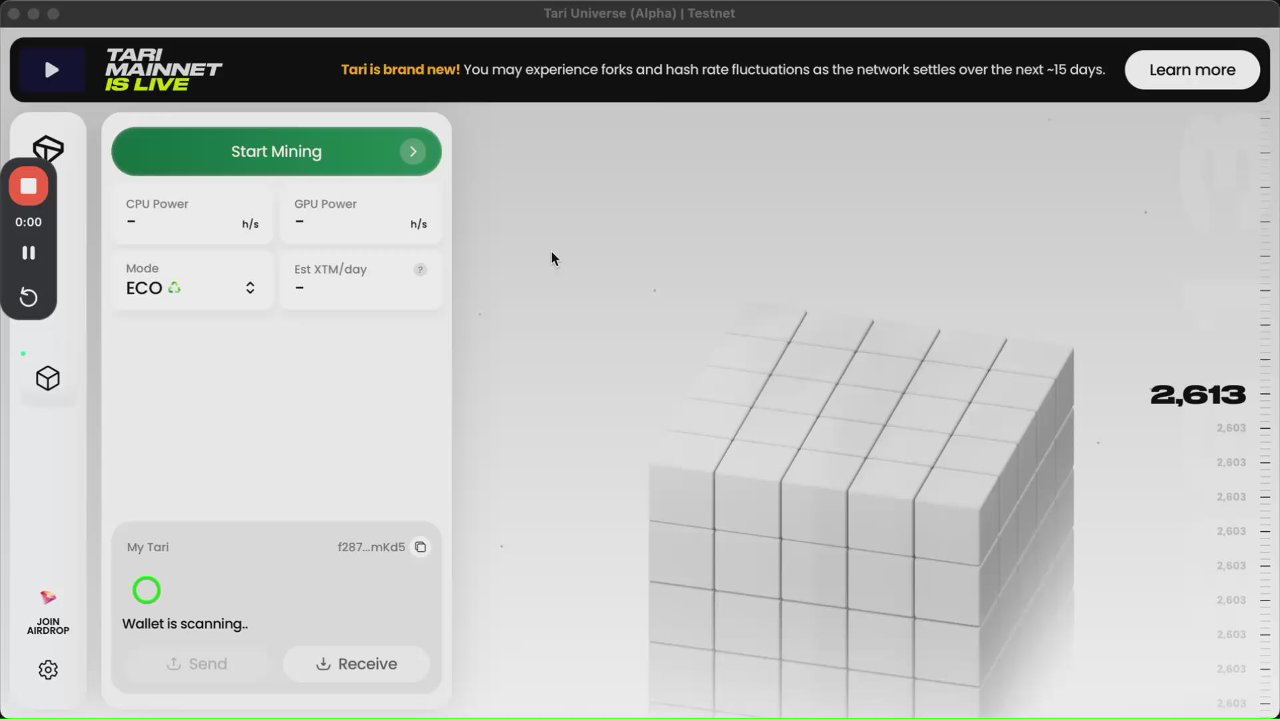Click the cube icon in sidebar
This screenshot has height=719, width=1280.
48,378
